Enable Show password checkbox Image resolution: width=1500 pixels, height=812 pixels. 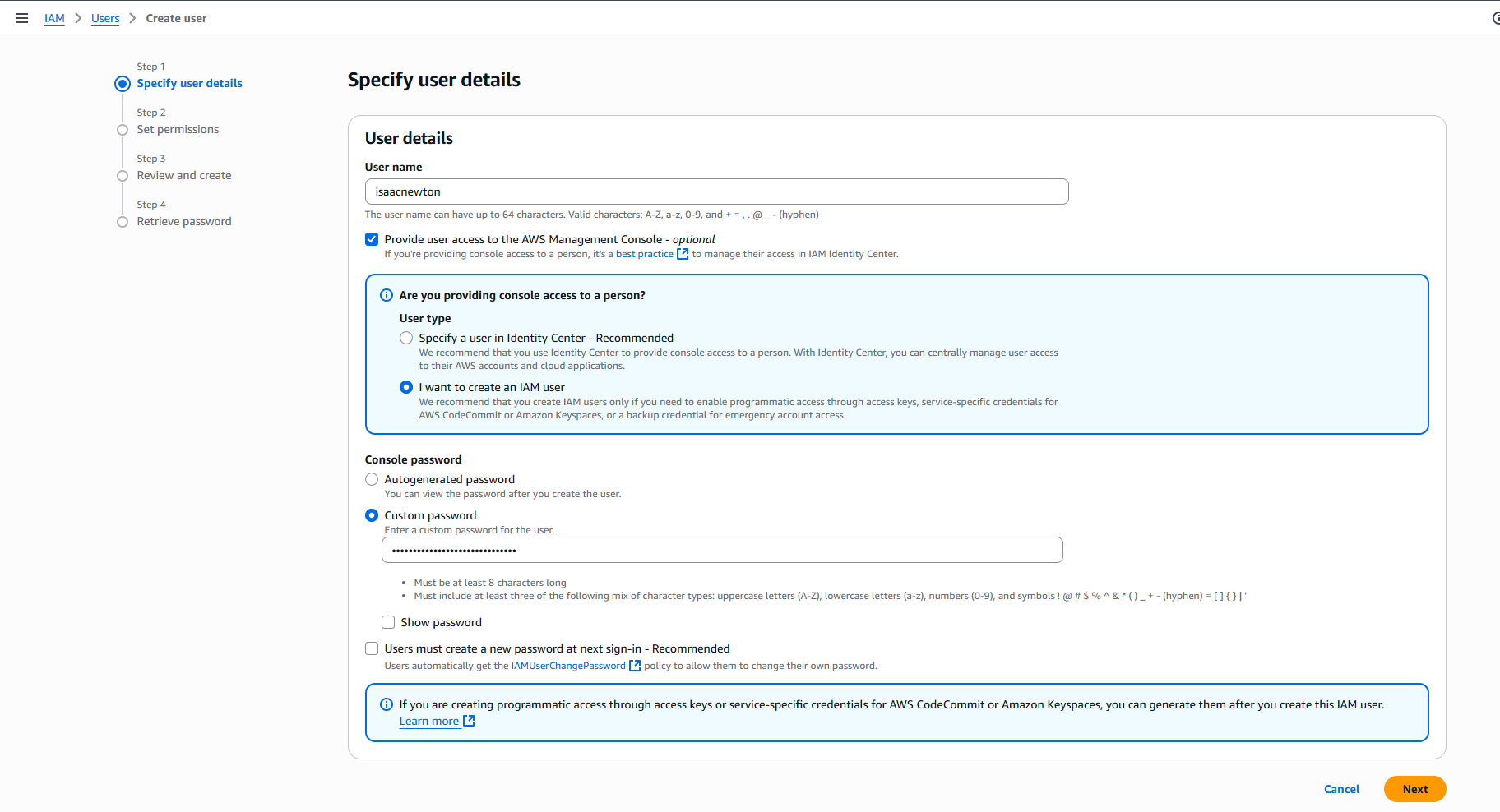pos(388,622)
